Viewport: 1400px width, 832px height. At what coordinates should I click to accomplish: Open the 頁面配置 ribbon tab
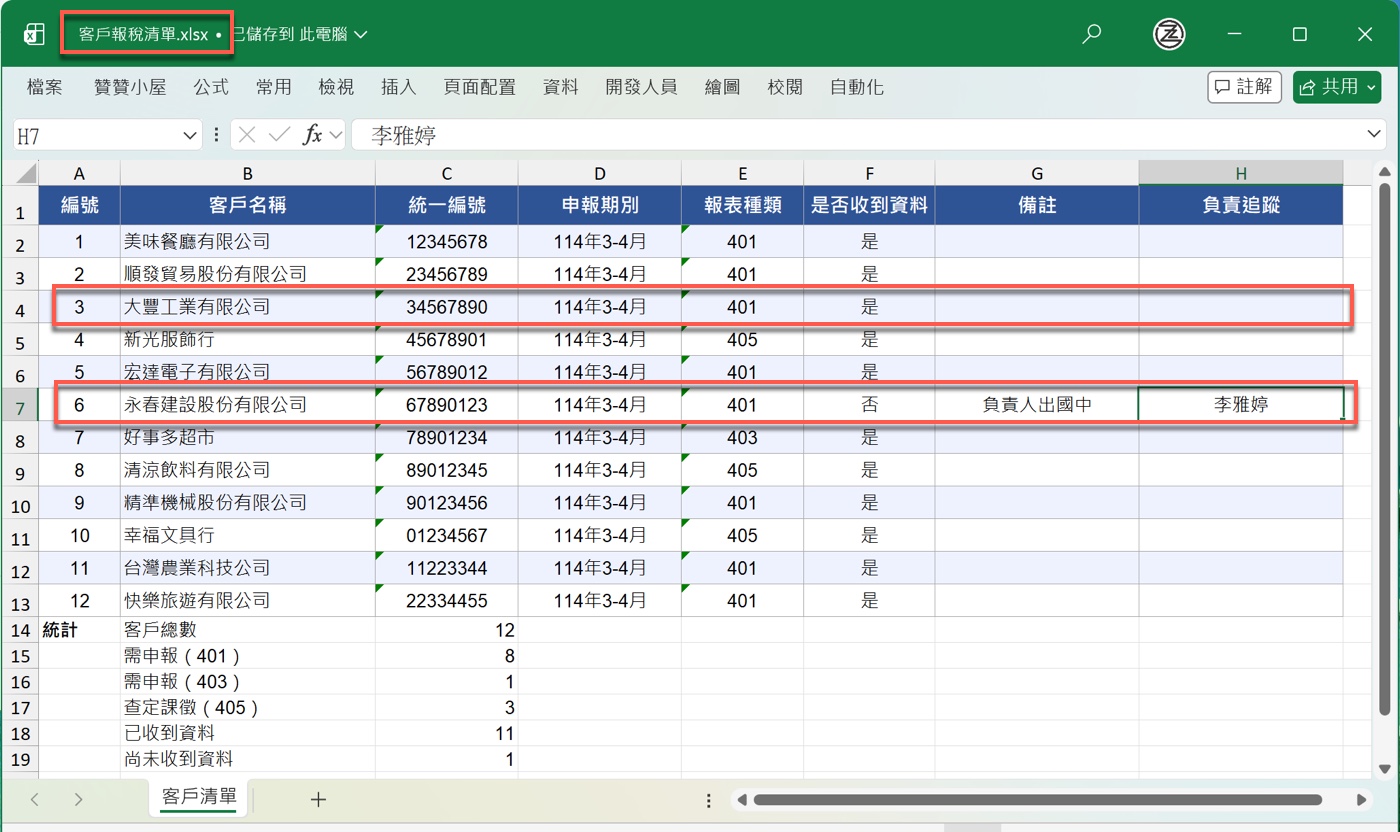tap(479, 87)
